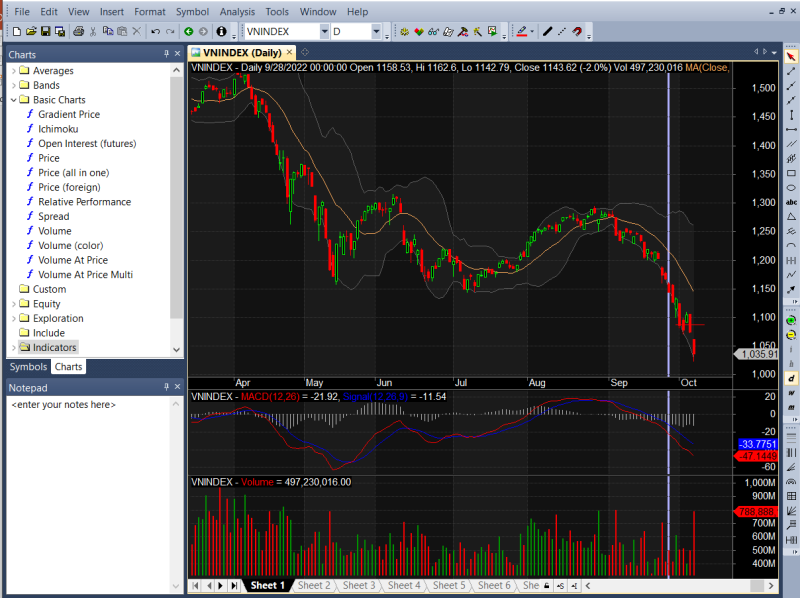Screen dimensions: 800x598
Task: Click the Save file toolbar icon
Action: tap(46, 32)
